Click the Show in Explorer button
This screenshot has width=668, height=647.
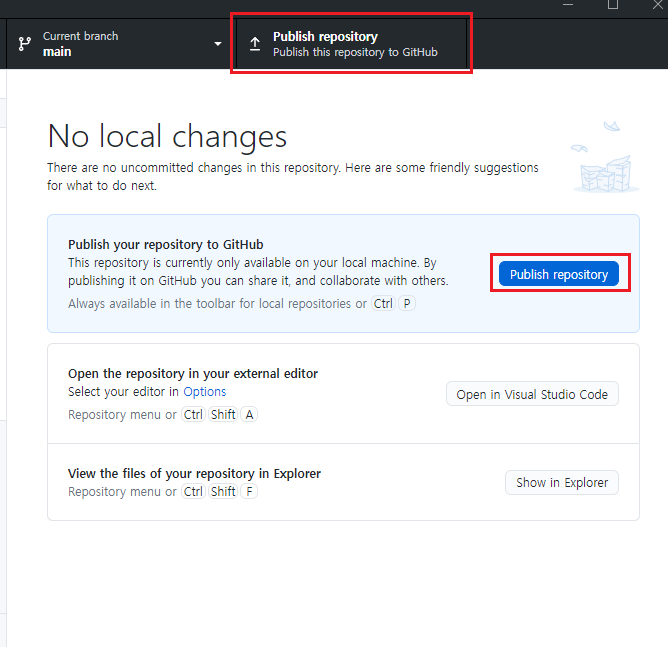click(x=561, y=483)
